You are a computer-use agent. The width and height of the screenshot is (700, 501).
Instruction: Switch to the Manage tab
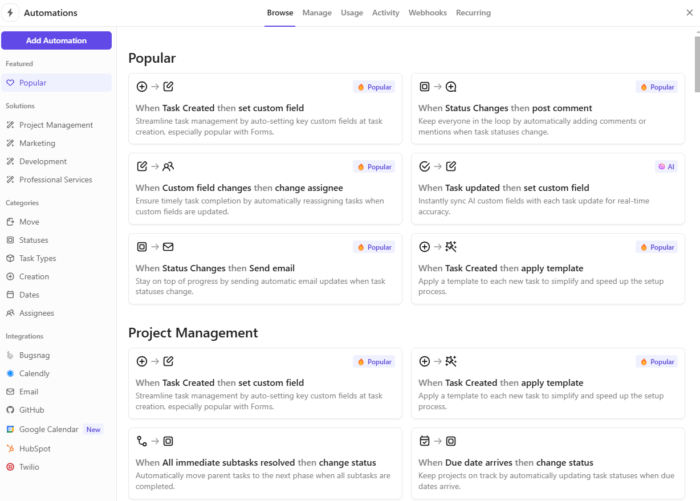pos(317,13)
